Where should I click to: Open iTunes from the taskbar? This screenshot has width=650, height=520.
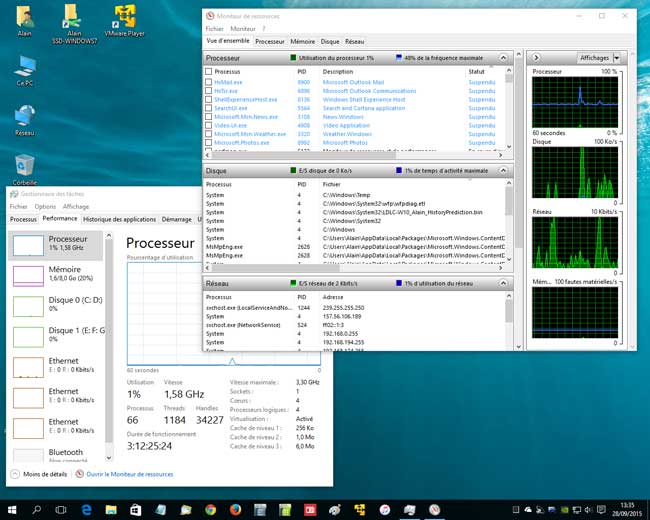point(385,510)
